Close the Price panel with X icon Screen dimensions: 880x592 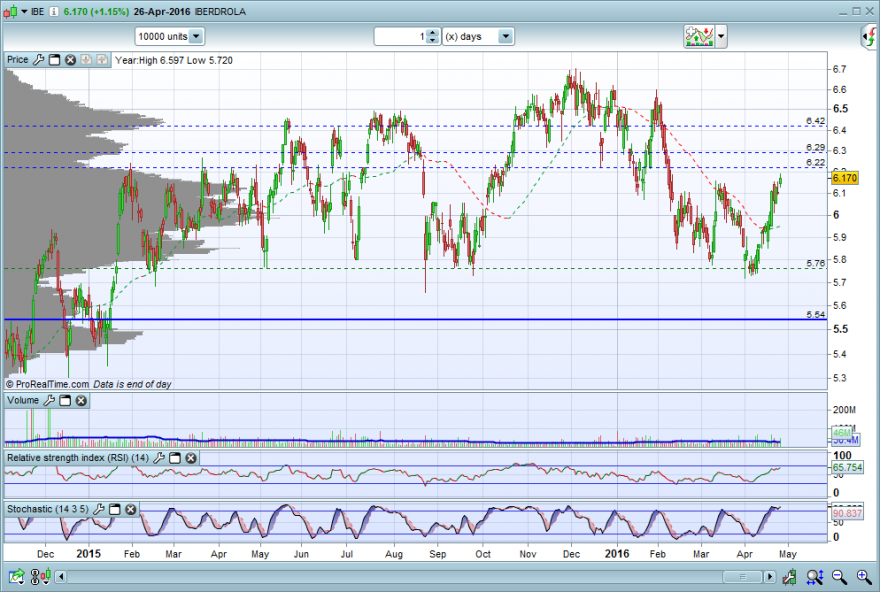[70, 60]
